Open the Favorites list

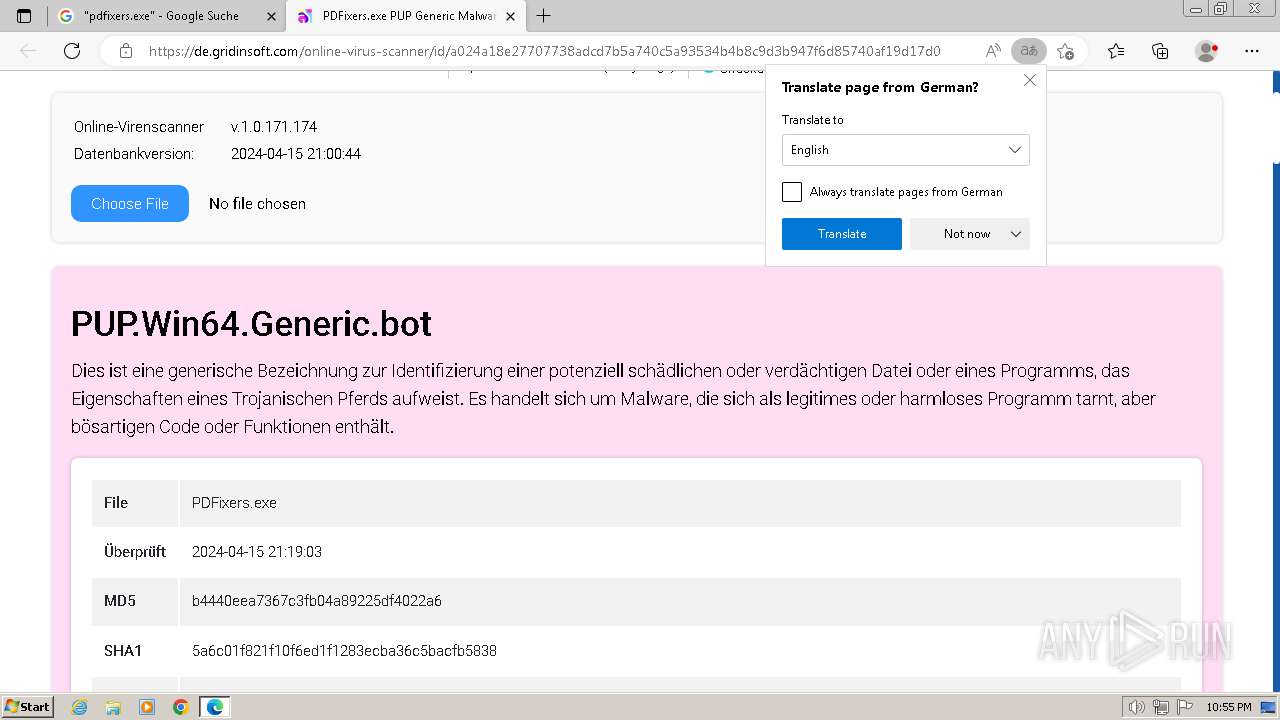pos(1116,51)
